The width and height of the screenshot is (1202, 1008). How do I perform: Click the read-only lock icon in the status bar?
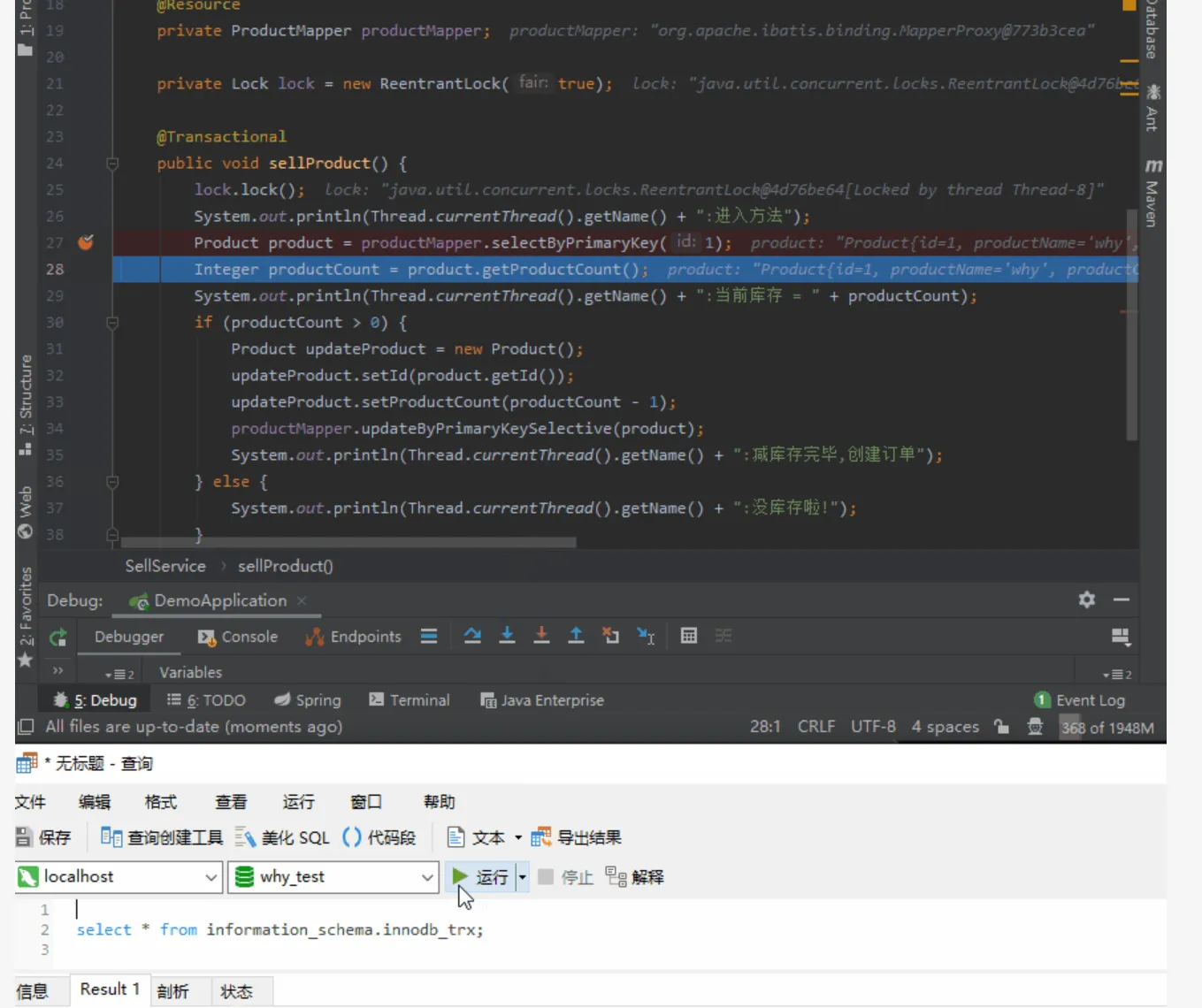(x=1001, y=727)
